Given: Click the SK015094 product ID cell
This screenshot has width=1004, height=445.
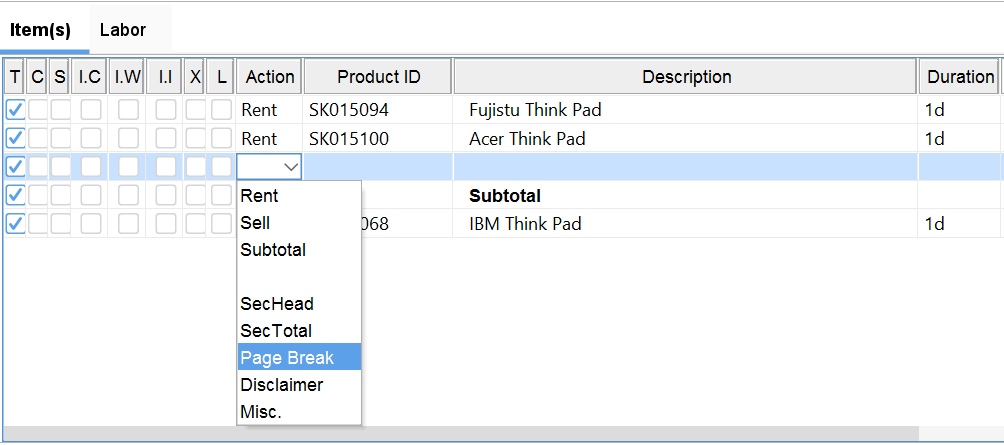Looking at the screenshot, I should (x=348, y=110).
